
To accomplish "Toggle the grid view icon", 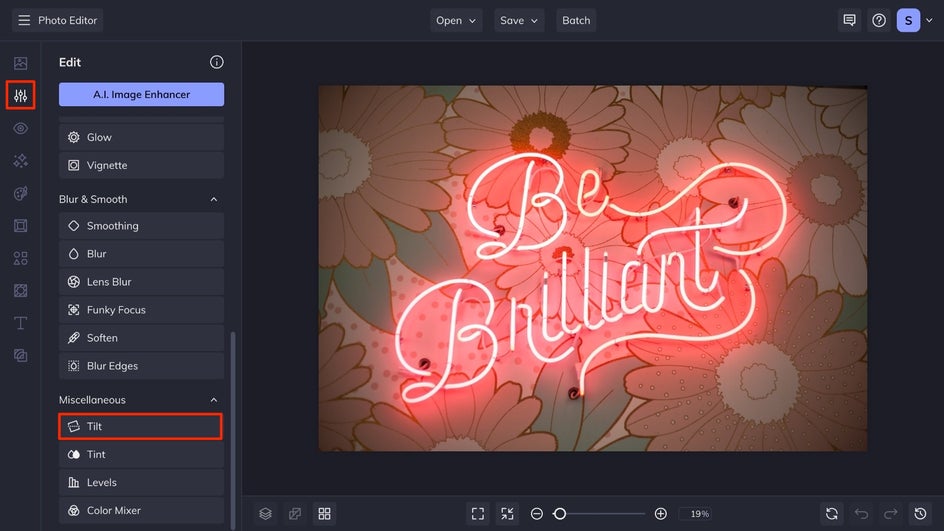I will click(324, 514).
